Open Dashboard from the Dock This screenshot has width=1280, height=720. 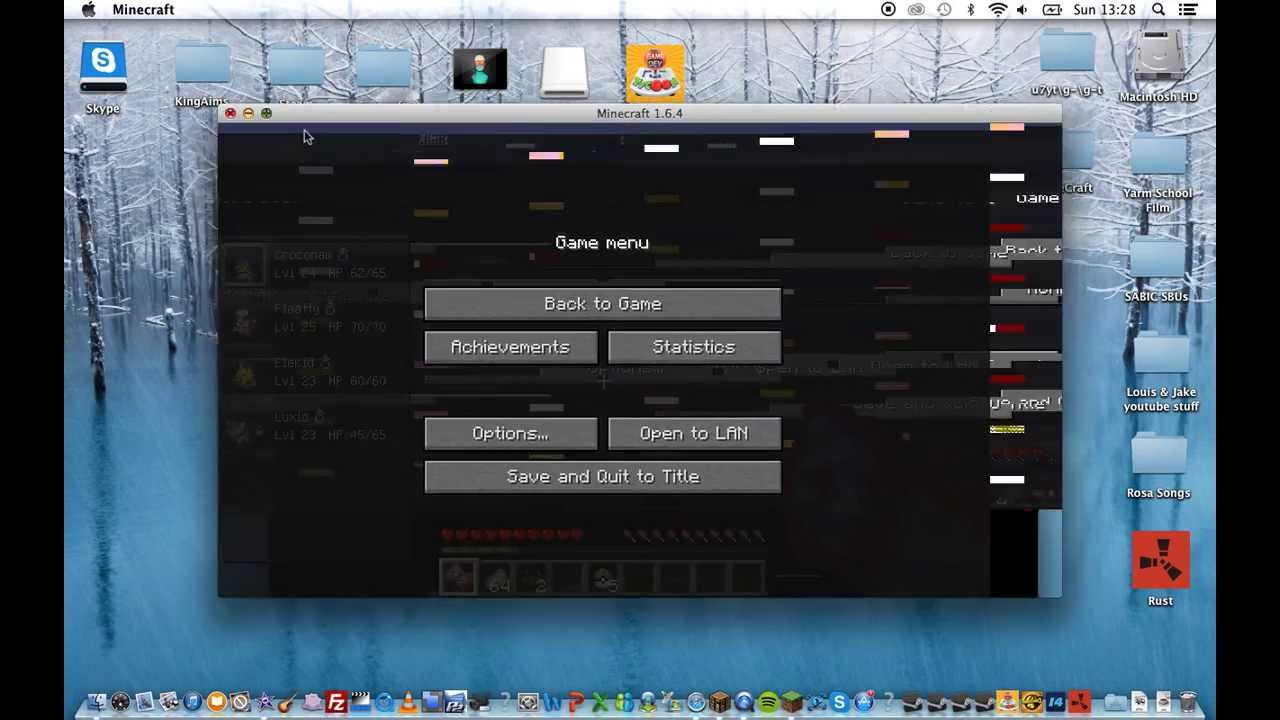[121, 702]
